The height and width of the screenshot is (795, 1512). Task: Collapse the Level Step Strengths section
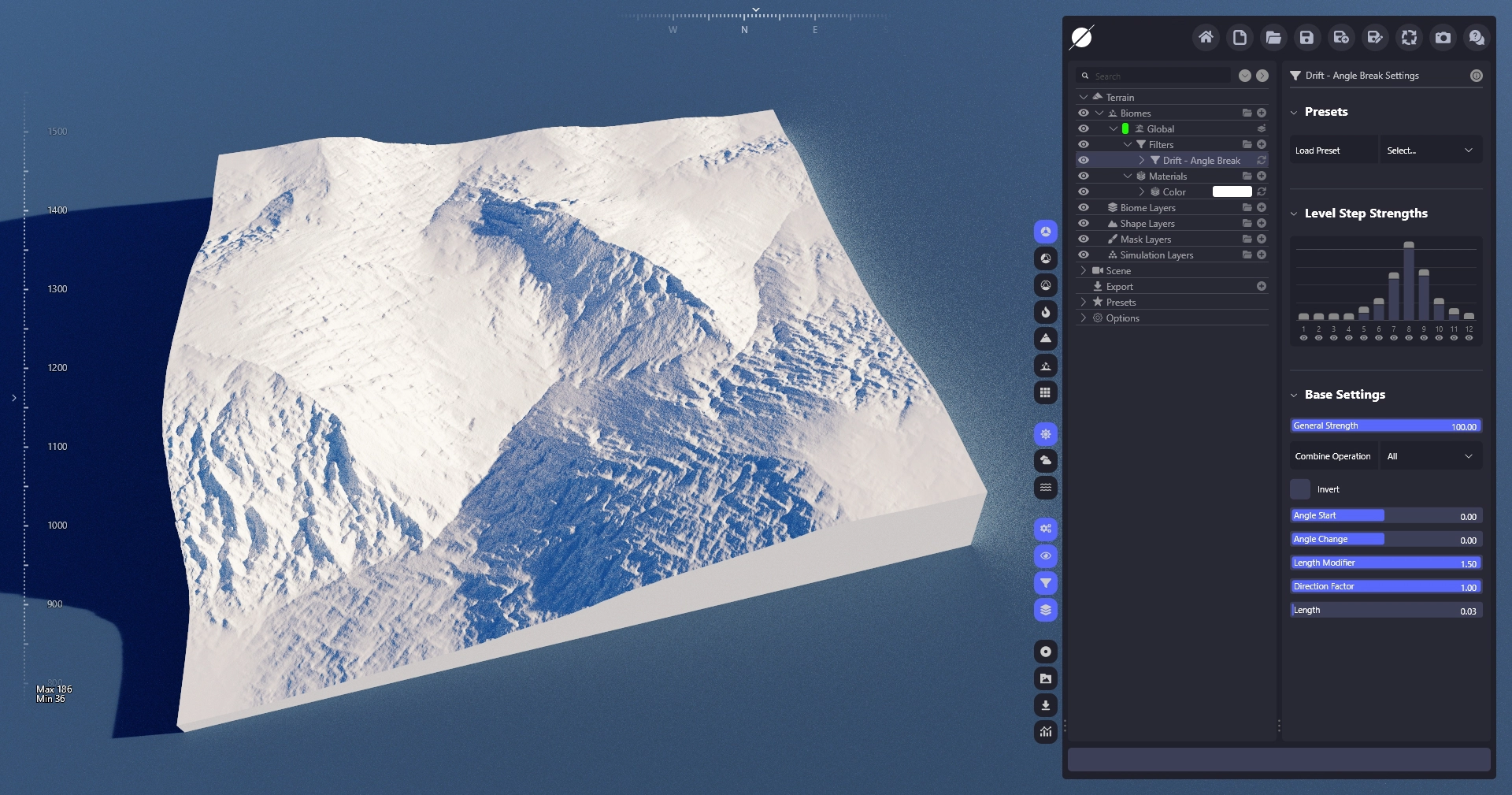point(1294,214)
